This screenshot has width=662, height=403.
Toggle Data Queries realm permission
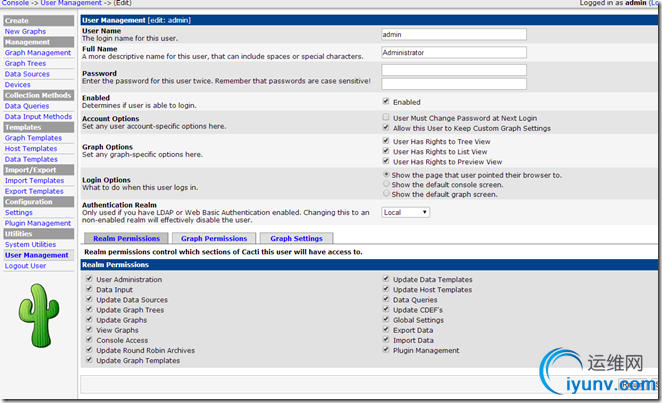coord(385,299)
